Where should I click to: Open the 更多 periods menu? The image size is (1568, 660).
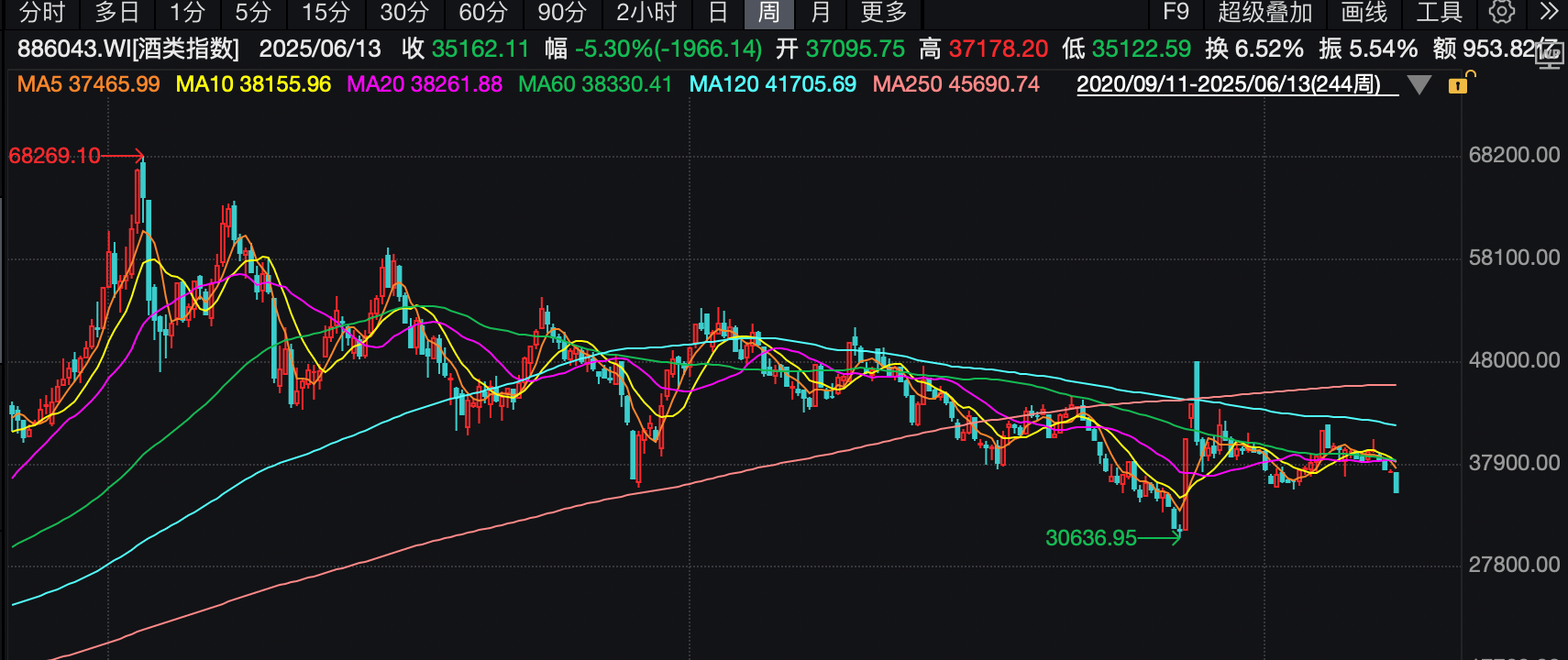pyautogui.click(x=884, y=12)
